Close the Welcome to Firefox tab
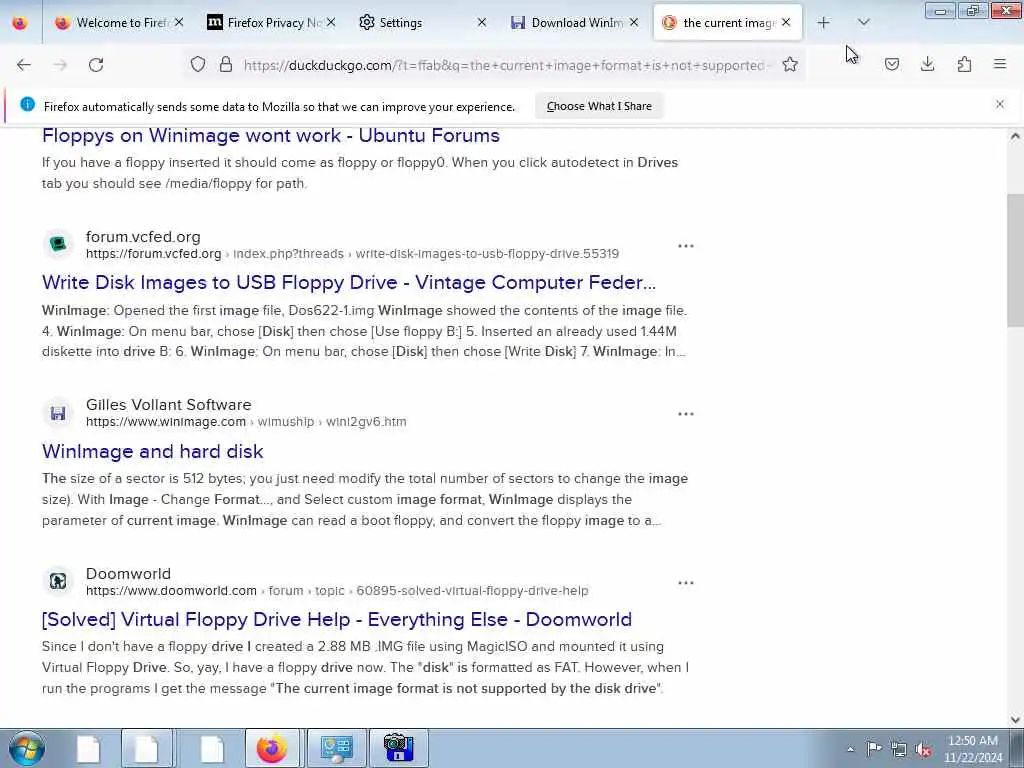Viewport: 1024px width, 768px height. (x=179, y=23)
